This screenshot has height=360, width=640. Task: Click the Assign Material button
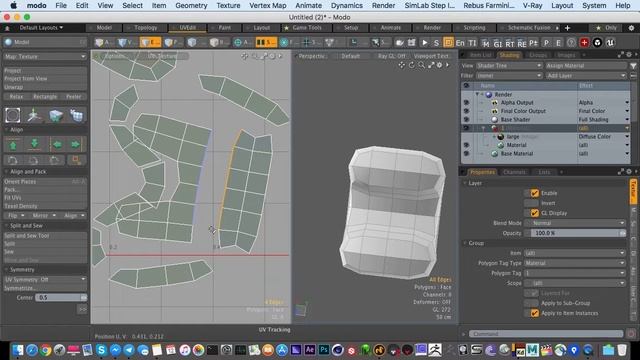pos(586,65)
